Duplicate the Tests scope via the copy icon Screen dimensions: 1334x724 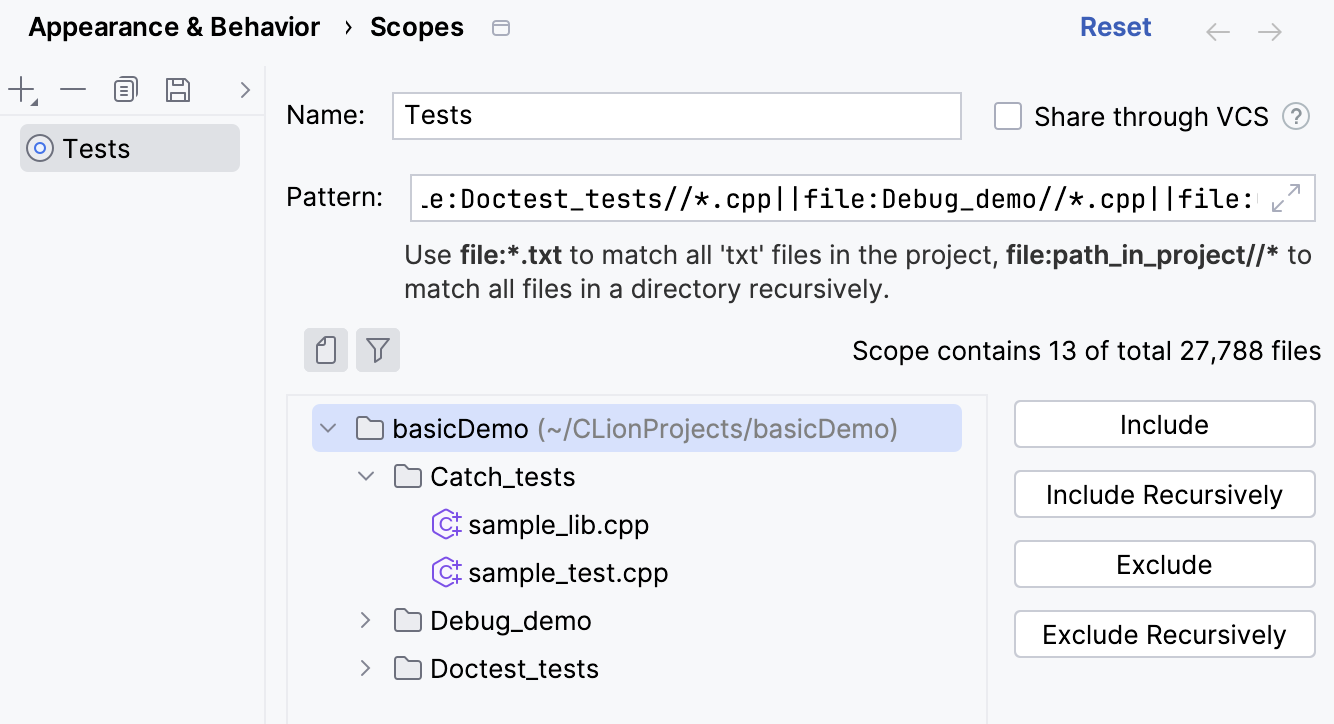(125, 89)
